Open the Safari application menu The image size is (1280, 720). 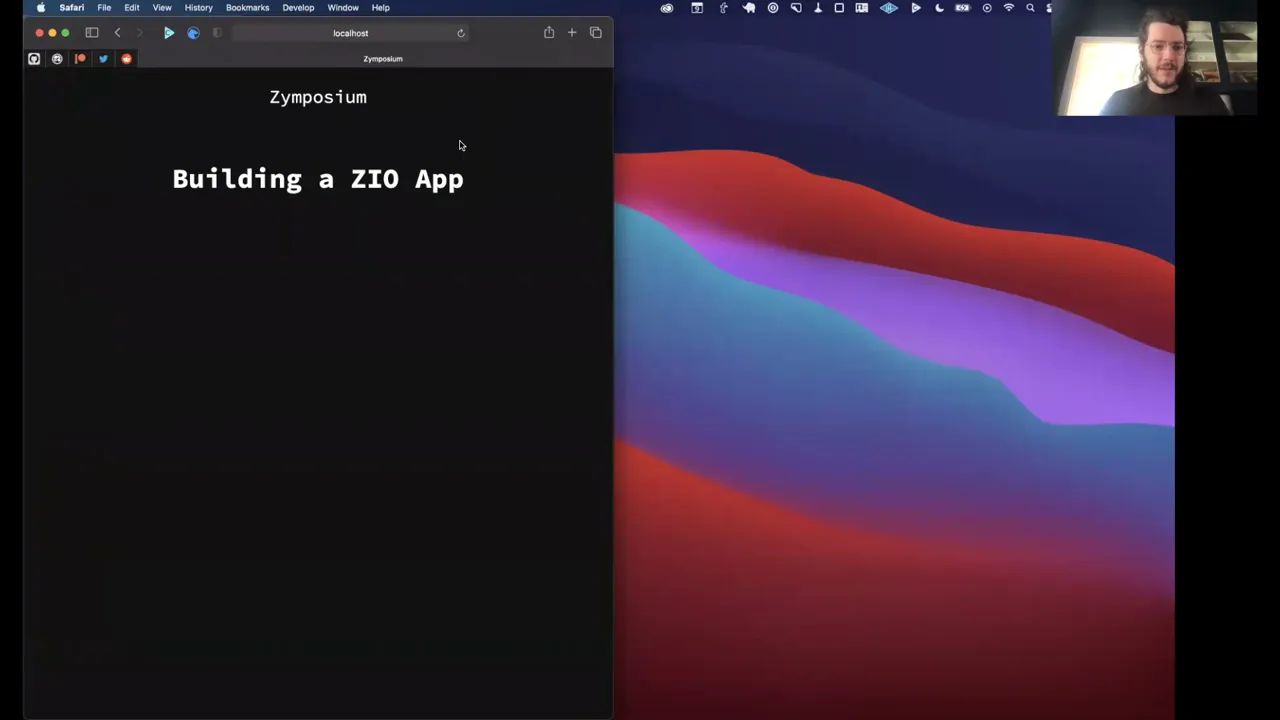click(72, 8)
